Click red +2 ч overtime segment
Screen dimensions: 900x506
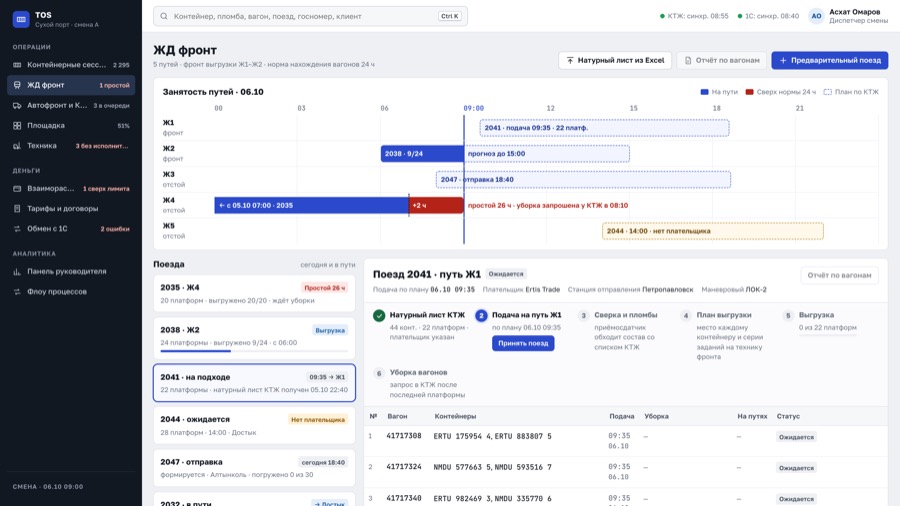[x=436, y=205]
